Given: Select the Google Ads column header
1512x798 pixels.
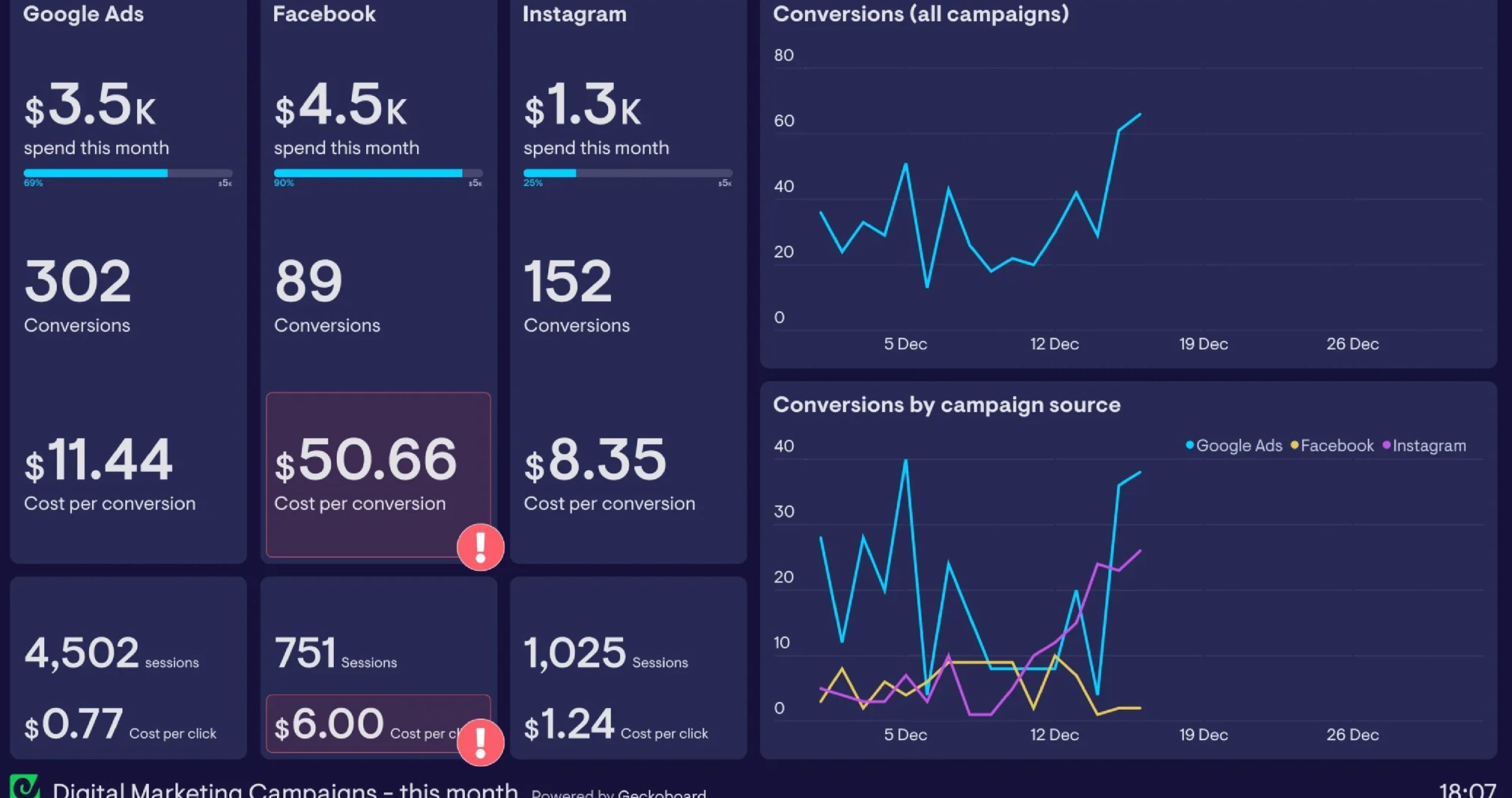Looking at the screenshot, I should (83, 14).
